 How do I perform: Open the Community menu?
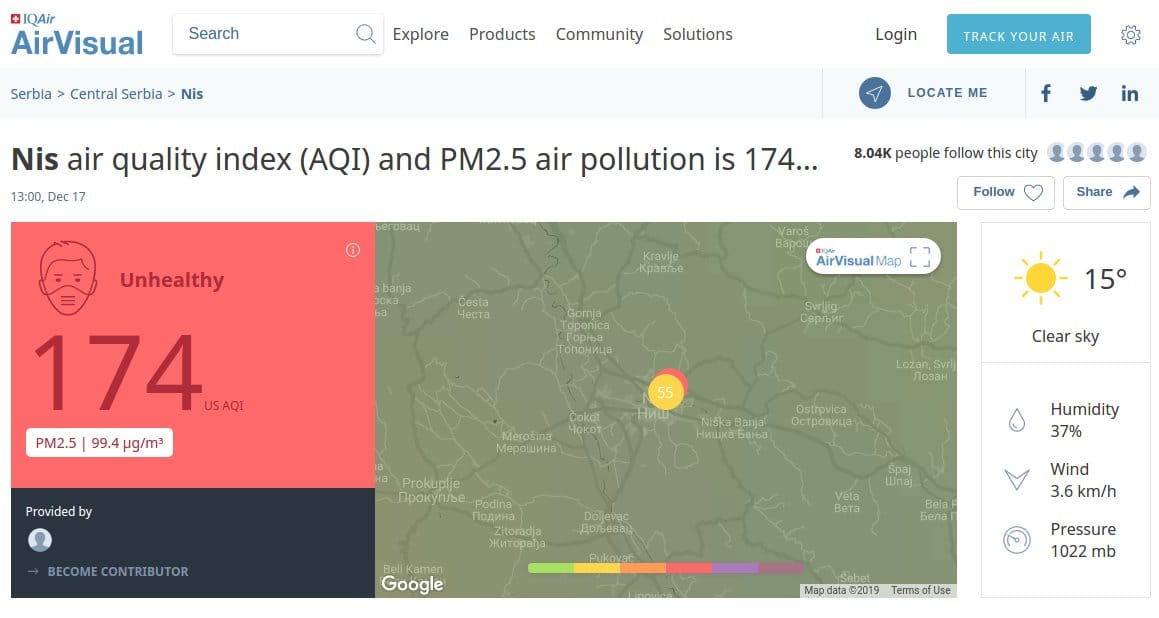click(x=599, y=34)
